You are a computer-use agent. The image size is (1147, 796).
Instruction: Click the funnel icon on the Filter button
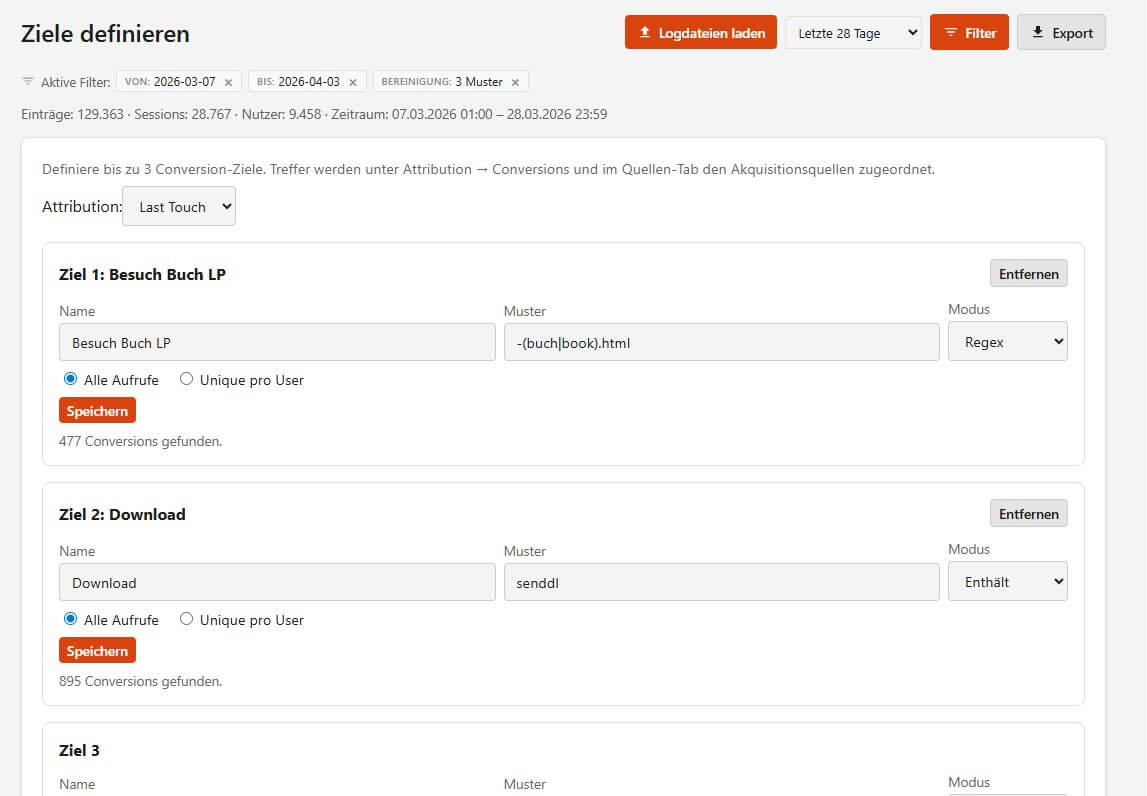coord(950,32)
